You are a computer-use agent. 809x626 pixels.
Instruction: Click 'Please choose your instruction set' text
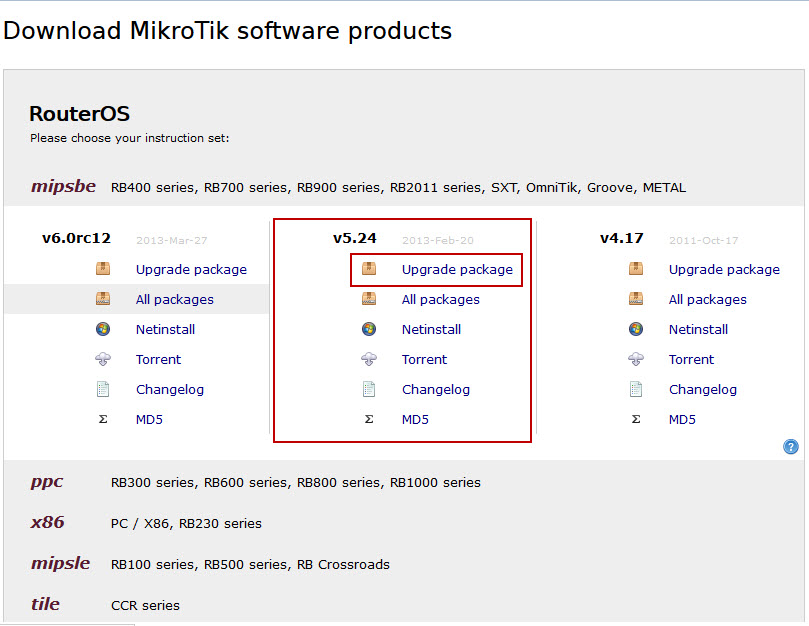pyautogui.click(x=130, y=138)
